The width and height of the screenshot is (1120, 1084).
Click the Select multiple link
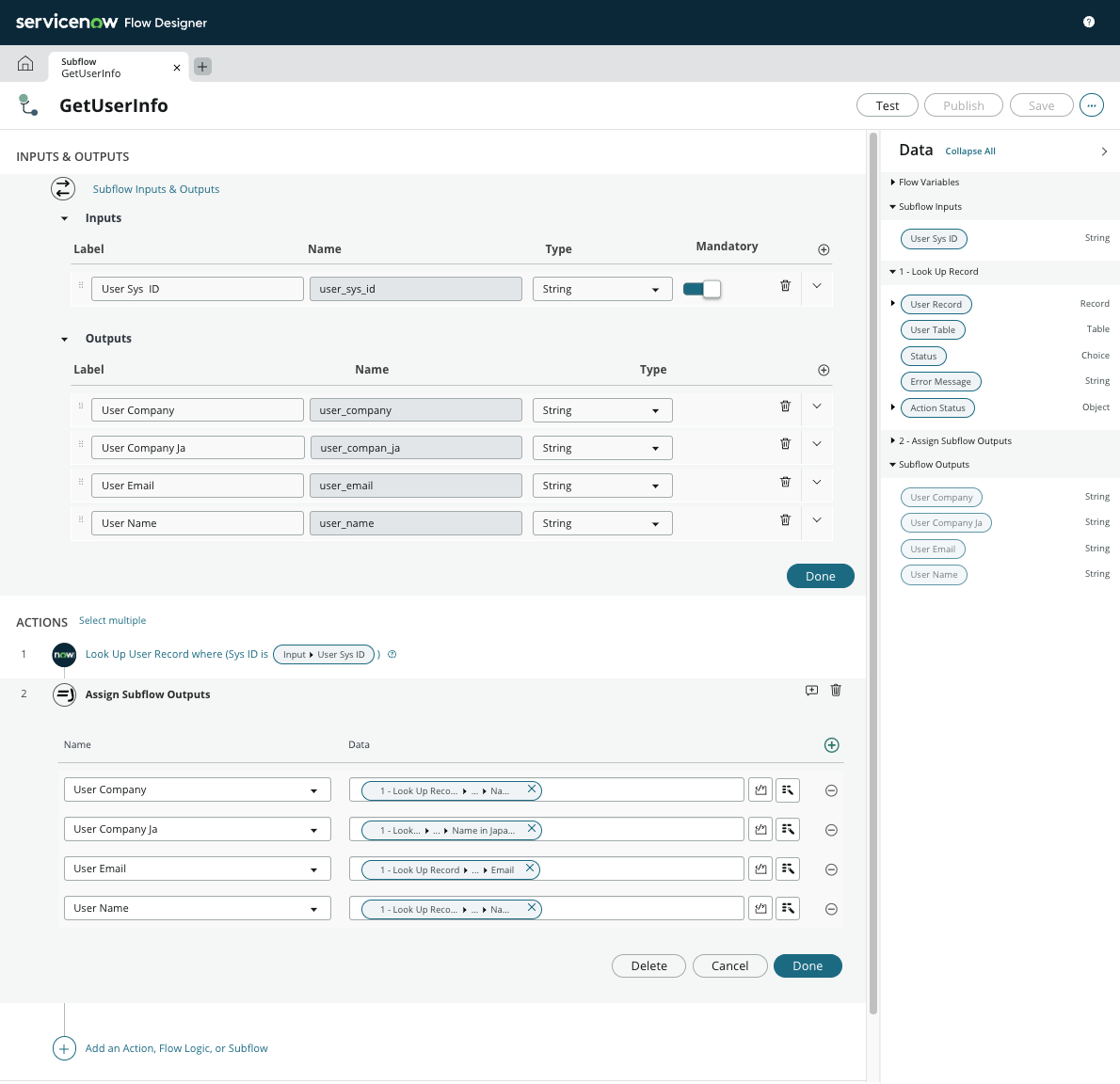tap(112, 620)
